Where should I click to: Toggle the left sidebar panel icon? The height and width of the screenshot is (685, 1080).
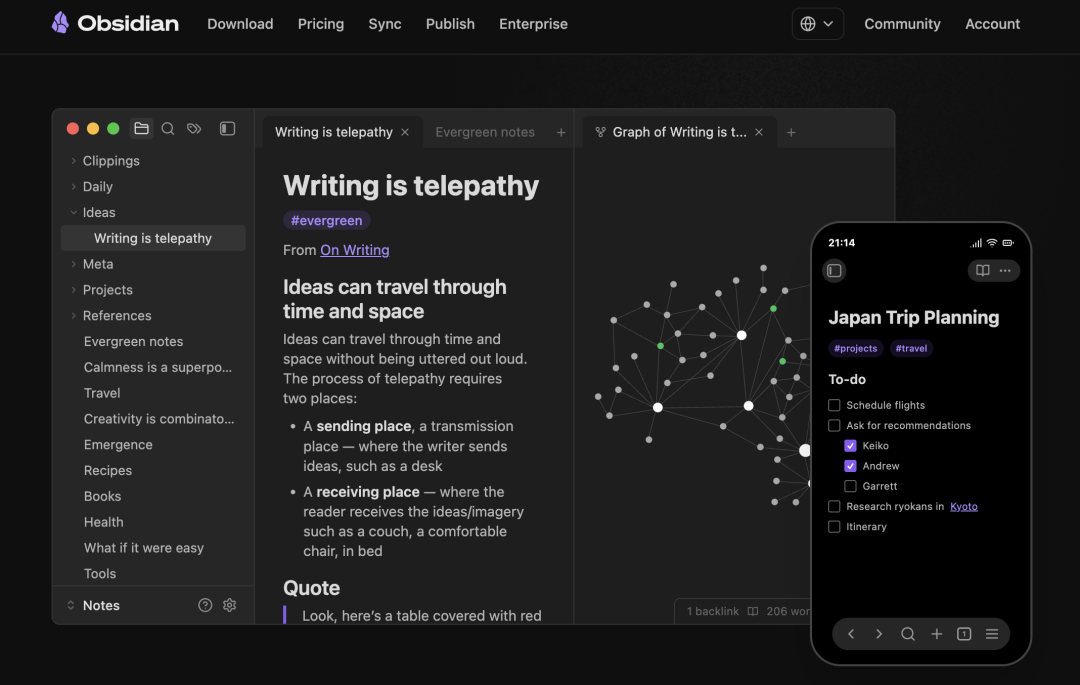point(227,129)
